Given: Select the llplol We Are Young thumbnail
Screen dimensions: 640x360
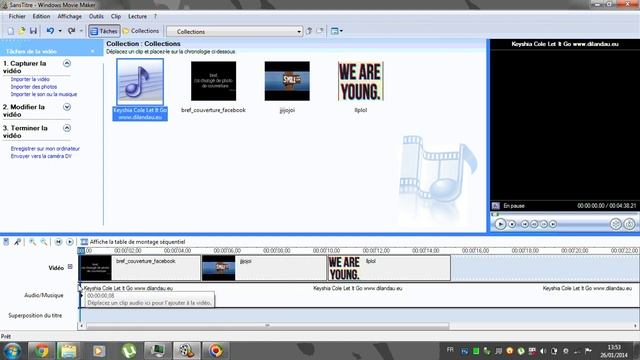Looking at the screenshot, I should 361,81.
